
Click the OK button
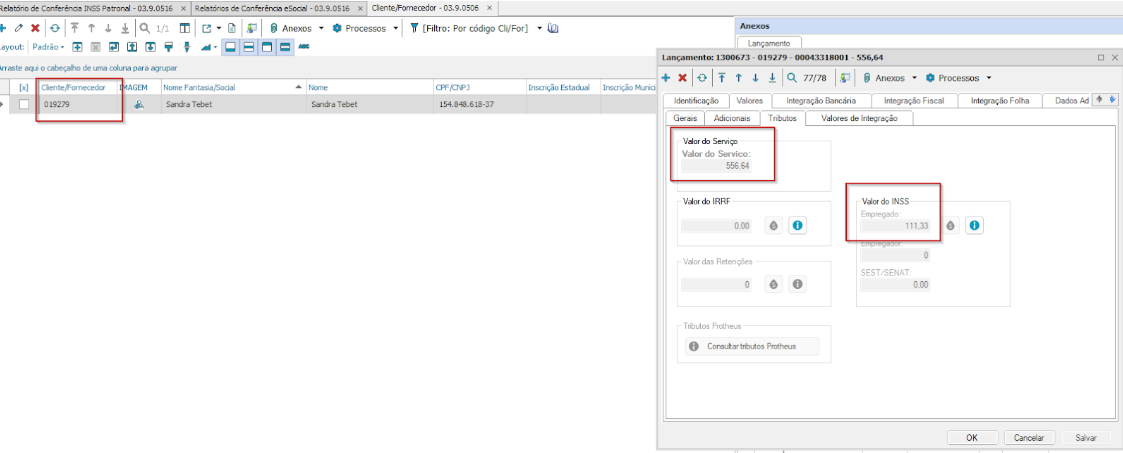pyautogui.click(x=971, y=437)
